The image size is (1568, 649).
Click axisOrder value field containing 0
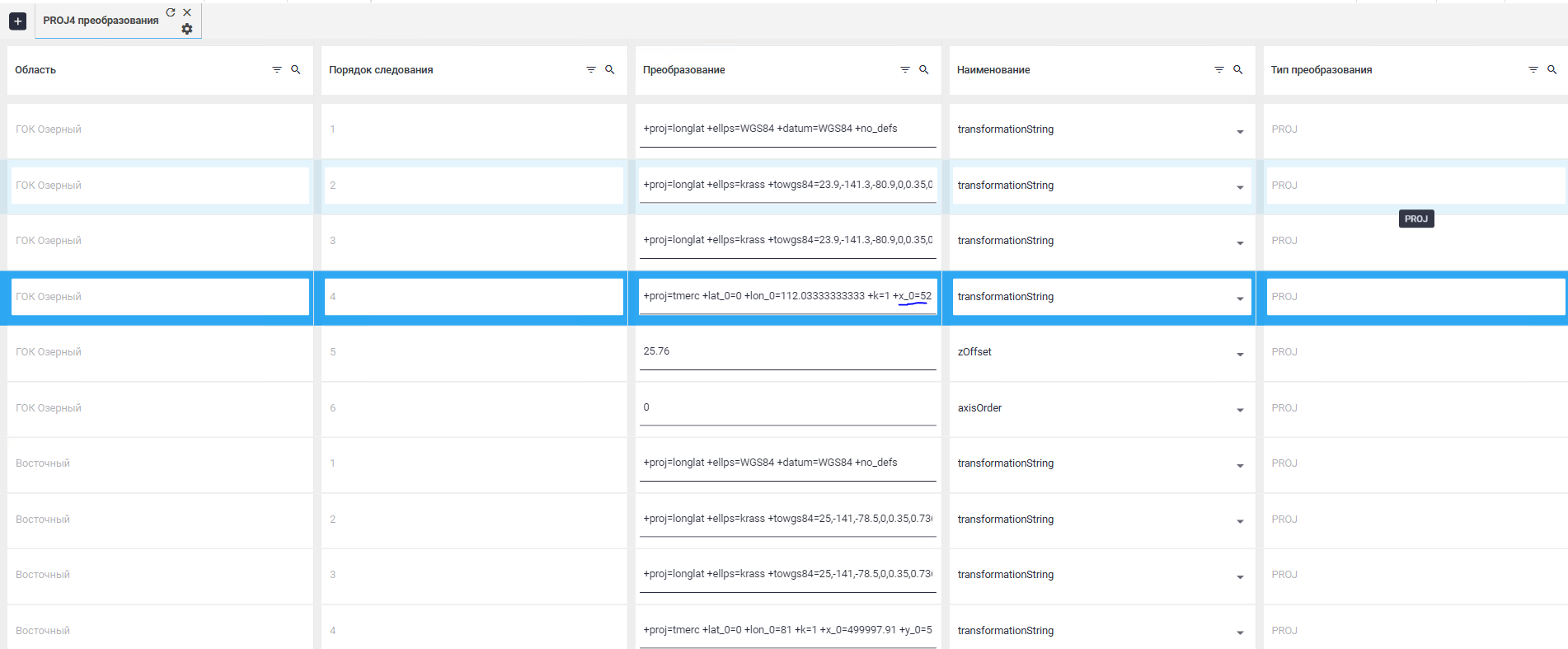787,407
